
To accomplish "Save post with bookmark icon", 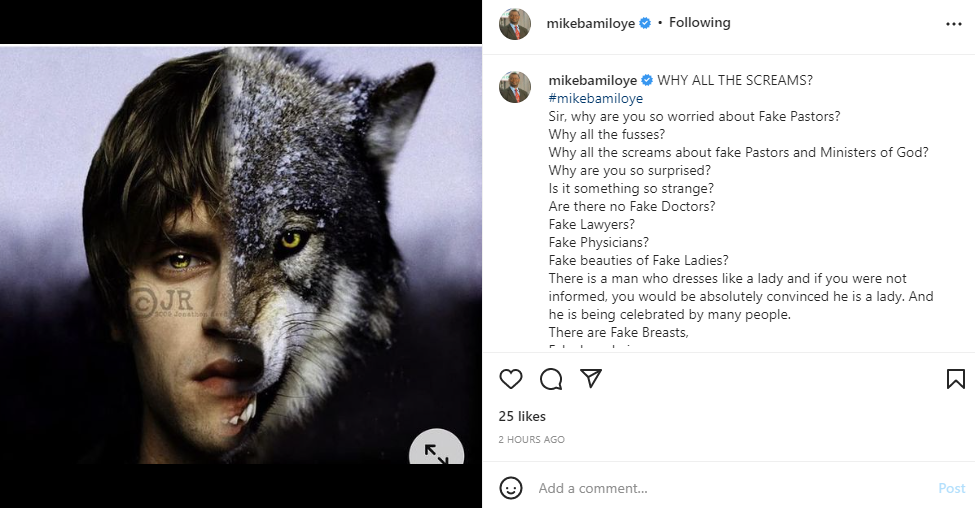I will (x=955, y=379).
